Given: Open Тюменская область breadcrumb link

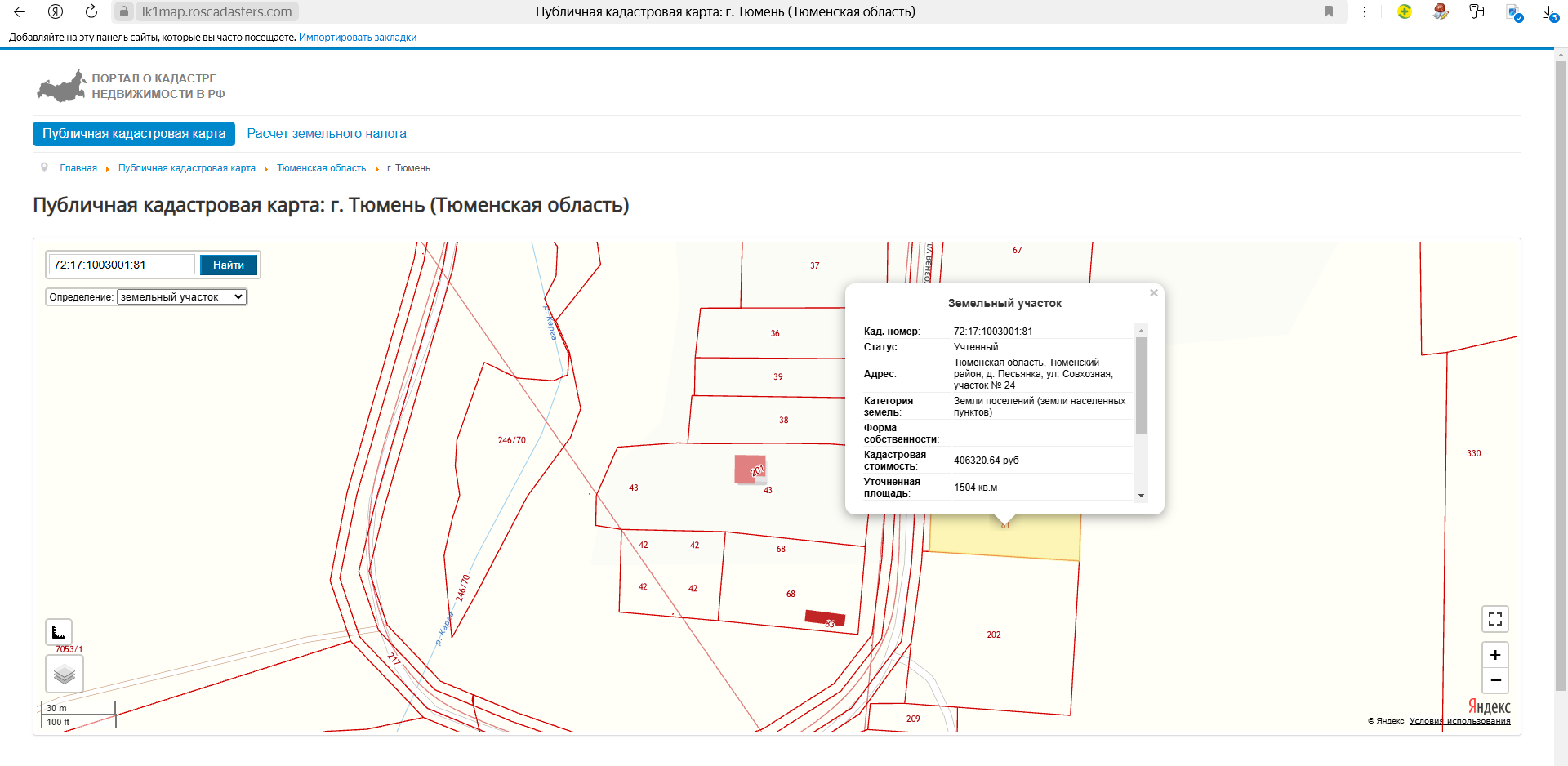Looking at the screenshot, I should (321, 168).
